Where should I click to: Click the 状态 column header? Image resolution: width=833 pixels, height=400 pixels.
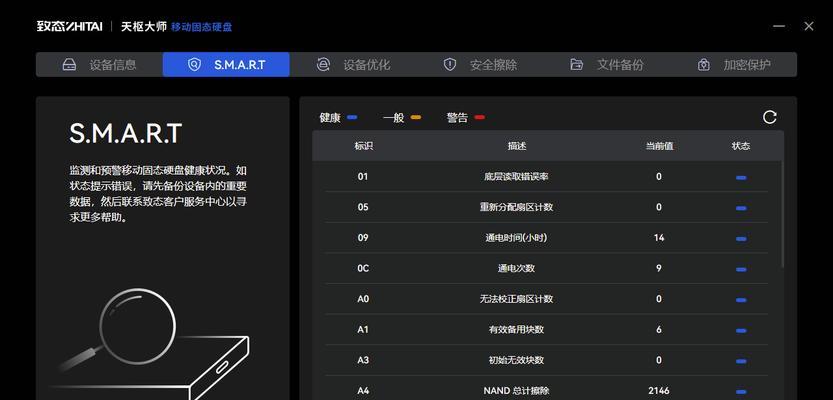pyautogui.click(x=741, y=146)
